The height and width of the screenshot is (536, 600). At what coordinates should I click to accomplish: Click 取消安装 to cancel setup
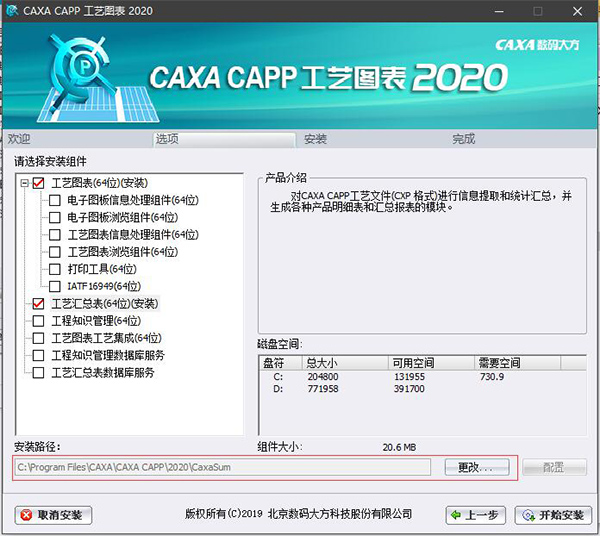pos(53,515)
